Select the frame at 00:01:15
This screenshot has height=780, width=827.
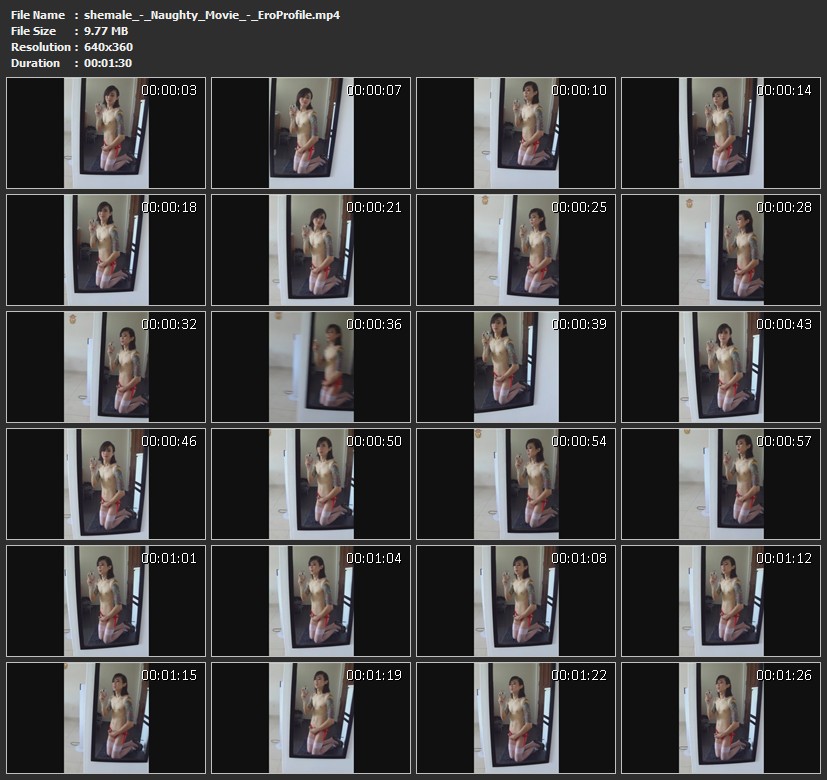point(106,717)
